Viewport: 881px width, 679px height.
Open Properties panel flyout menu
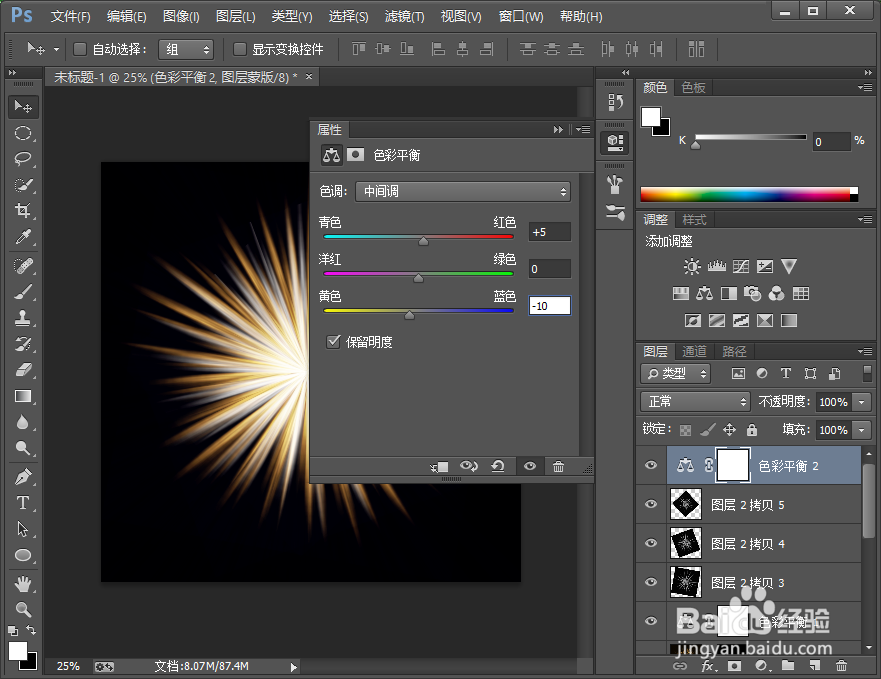(583, 130)
